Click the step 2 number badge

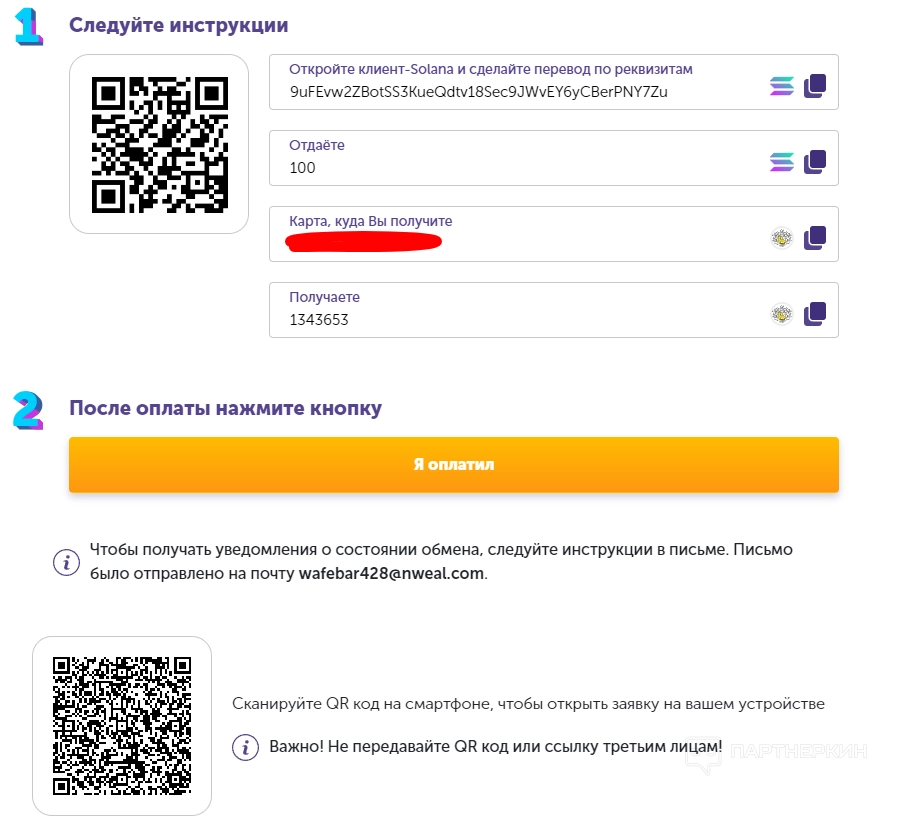(28, 410)
